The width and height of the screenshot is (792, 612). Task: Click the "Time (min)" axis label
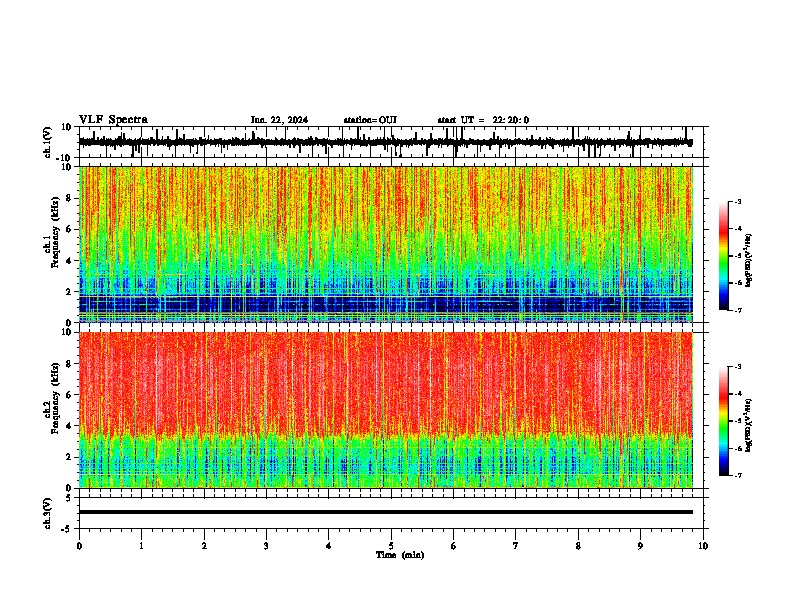(x=400, y=555)
